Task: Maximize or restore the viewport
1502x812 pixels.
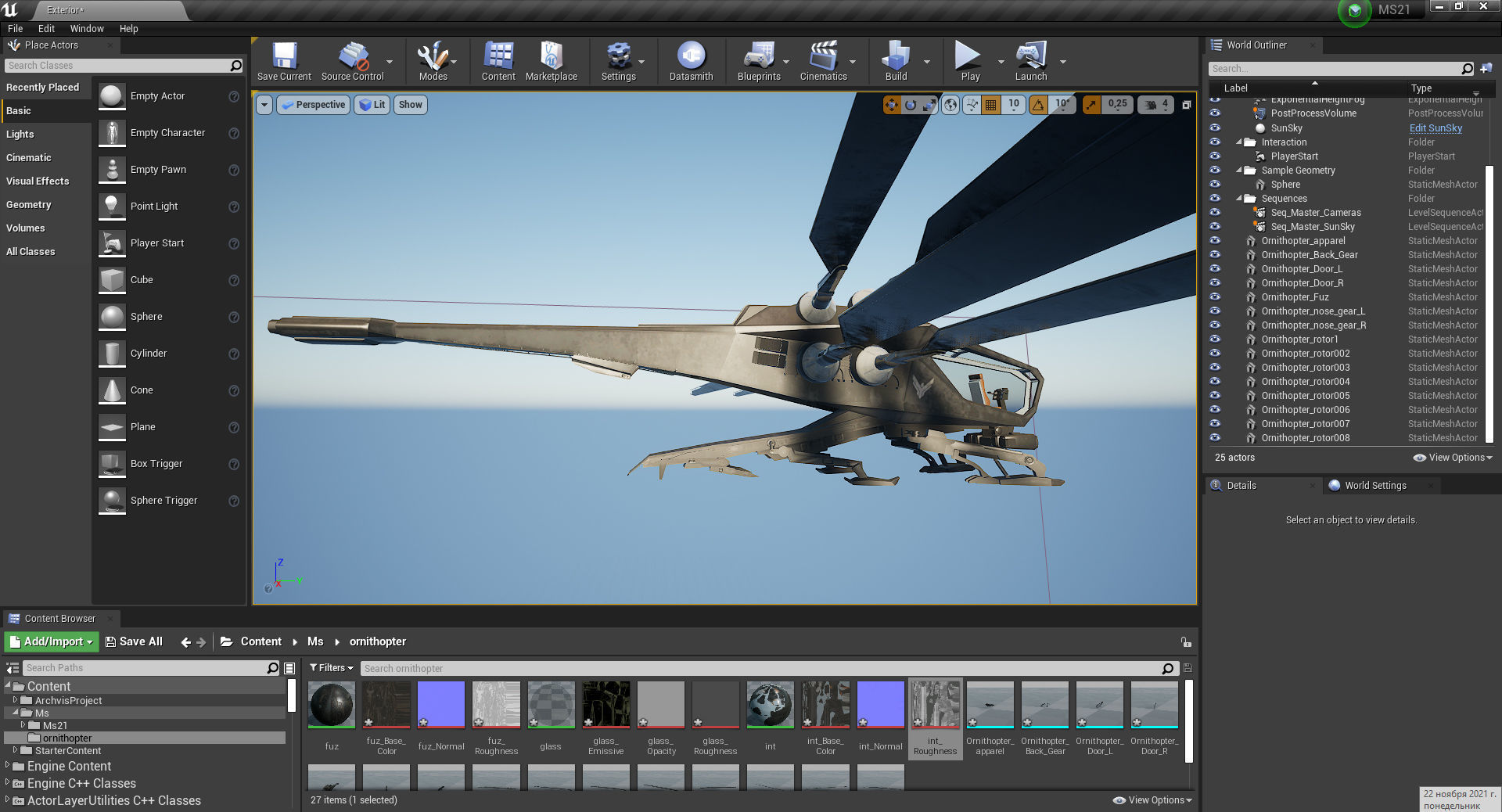Action: click(1187, 105)
